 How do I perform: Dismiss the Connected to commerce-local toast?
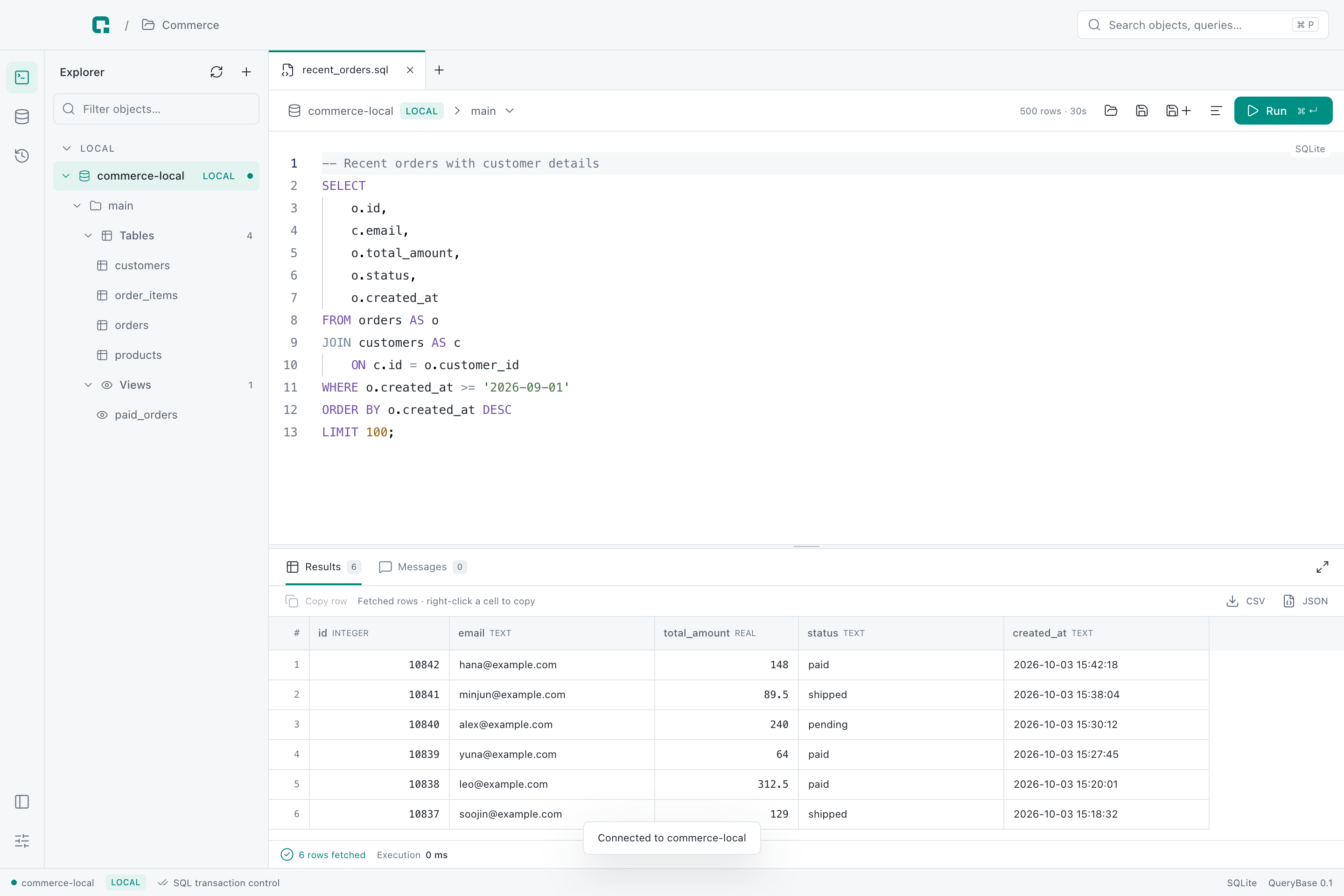(672, 838)
